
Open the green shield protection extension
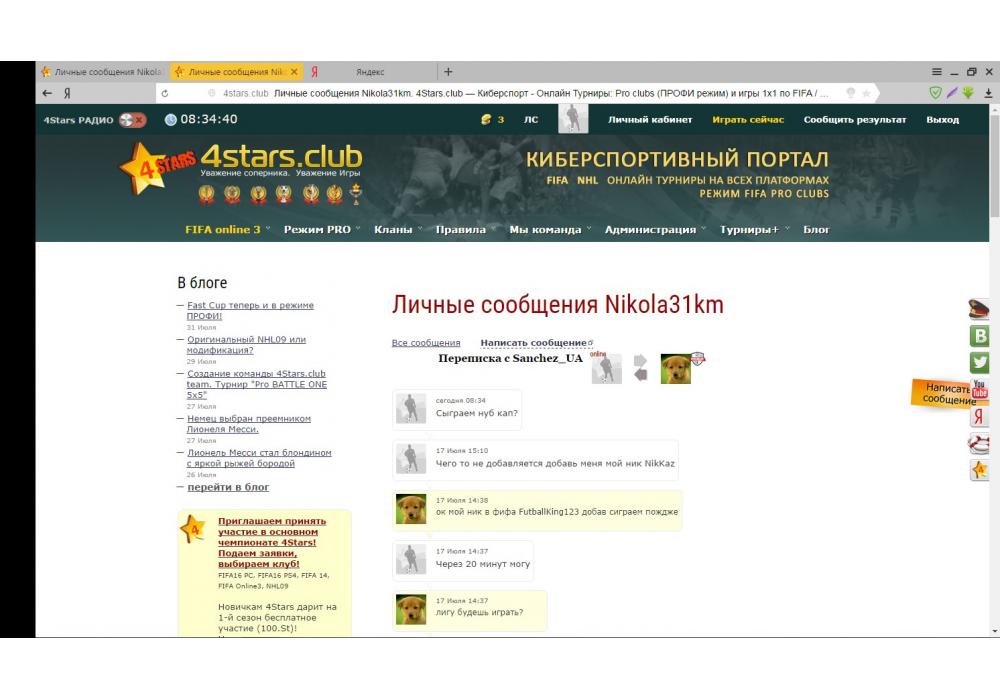(x=935, y=93)
